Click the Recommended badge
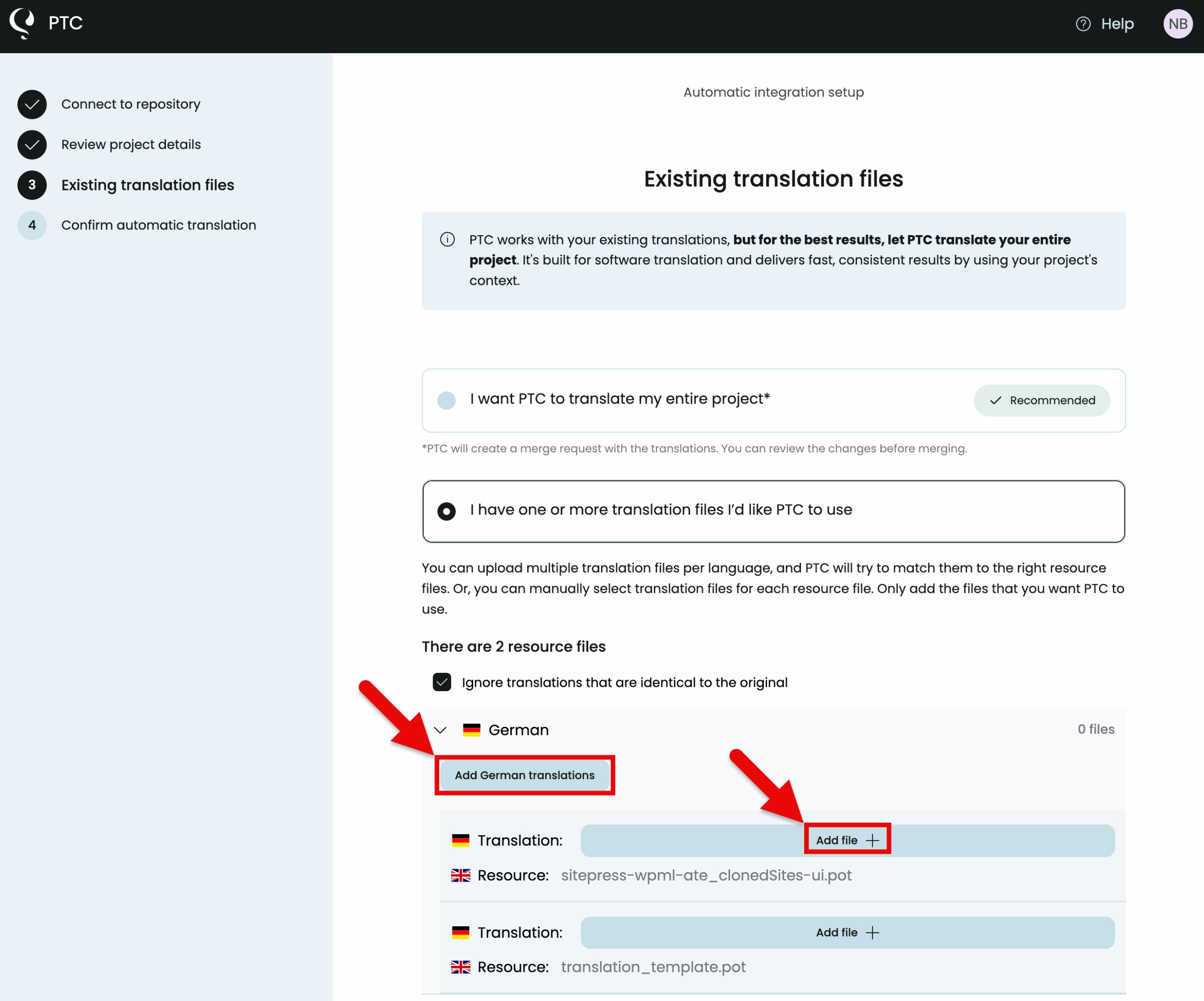The width and height of the screenshot is (1204, 1001). click(1041, 400)
